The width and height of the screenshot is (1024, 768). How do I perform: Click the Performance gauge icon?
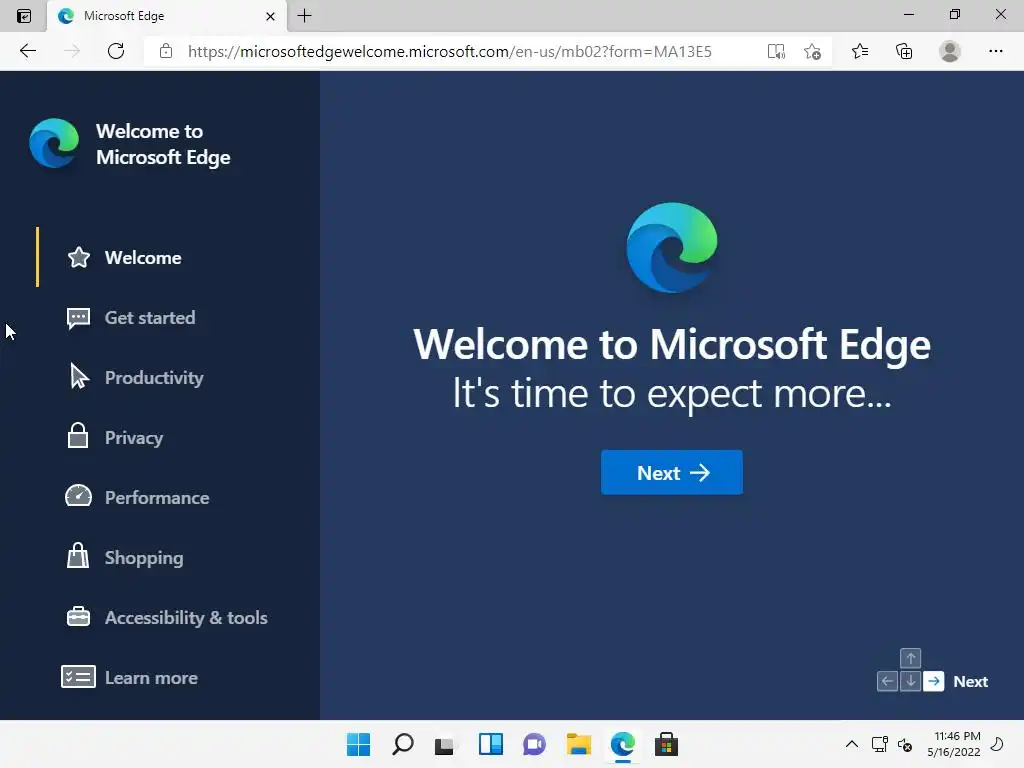78,496
